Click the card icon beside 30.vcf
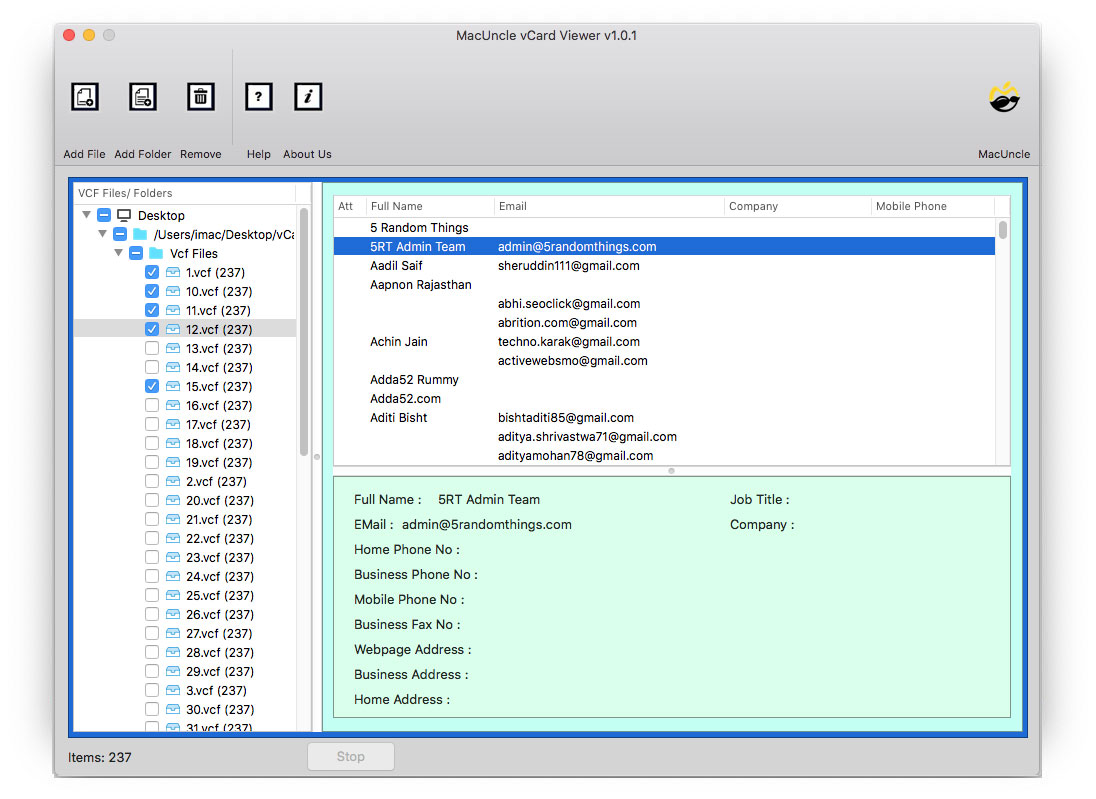This screenshot has height=799, width=1096. point(173,709)
